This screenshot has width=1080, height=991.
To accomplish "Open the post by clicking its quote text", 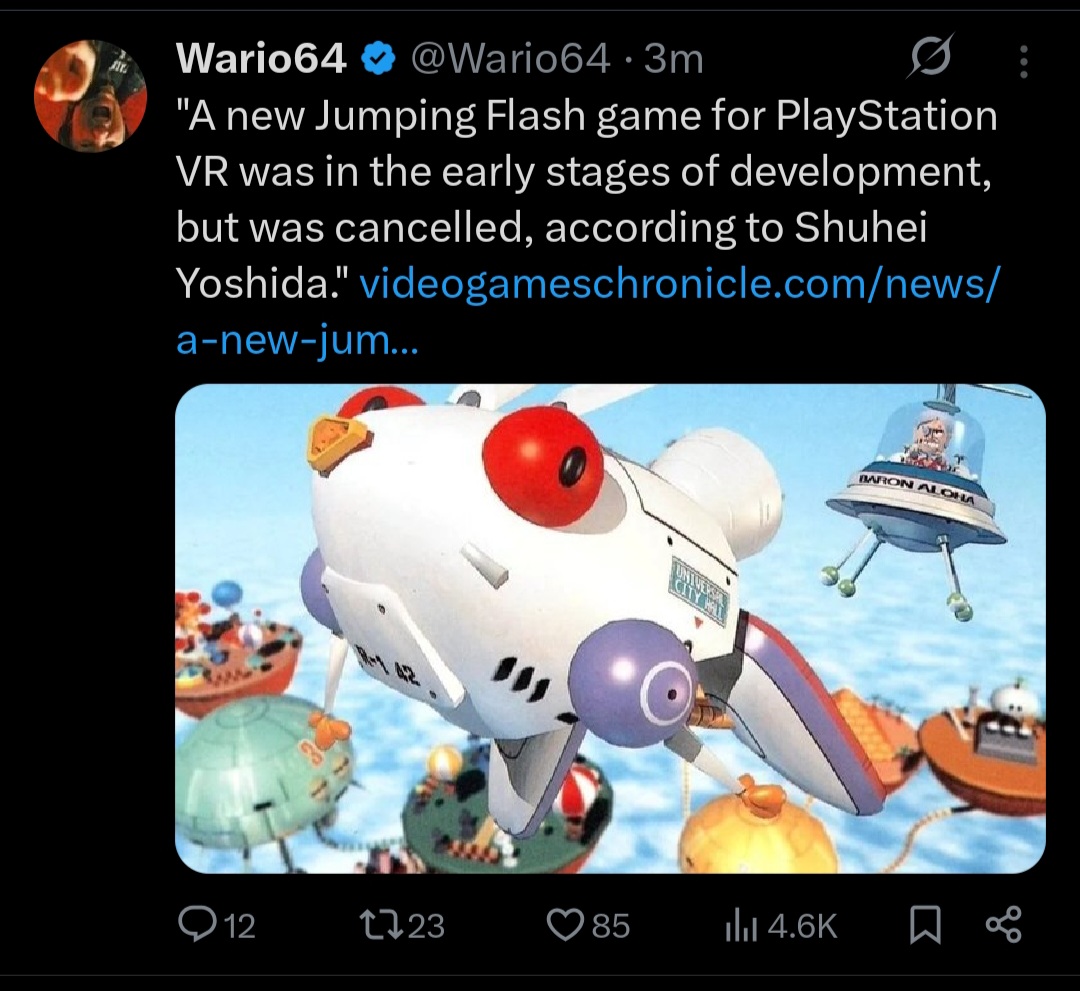I will [x=587, y=198].
